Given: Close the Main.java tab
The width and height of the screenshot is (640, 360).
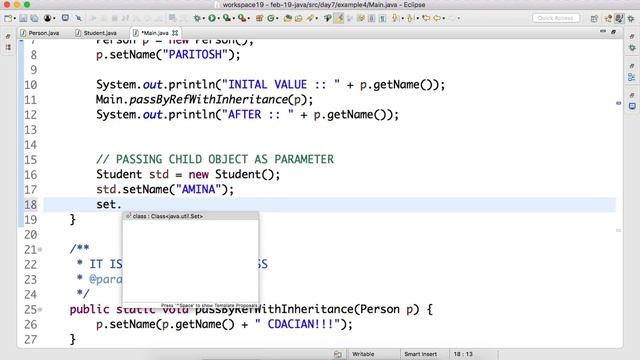Looking at the screenshot, I should 175,33.
